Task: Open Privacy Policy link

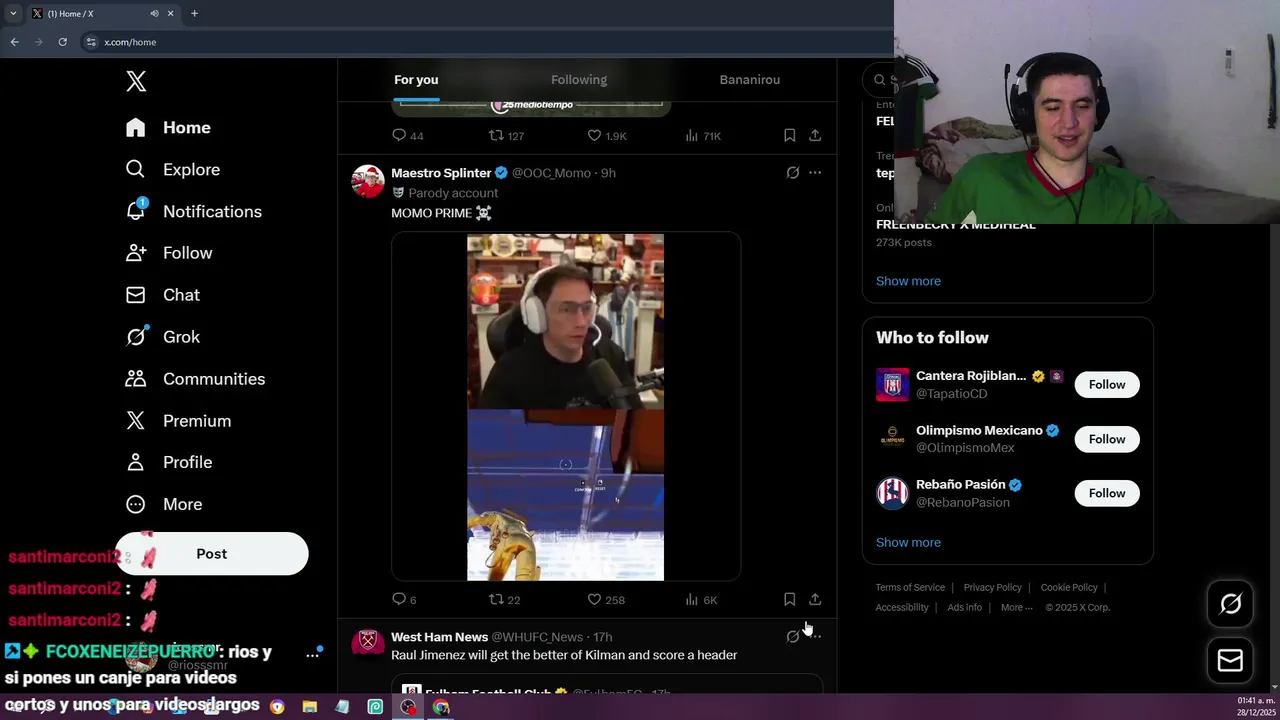Action: point(992,587)
